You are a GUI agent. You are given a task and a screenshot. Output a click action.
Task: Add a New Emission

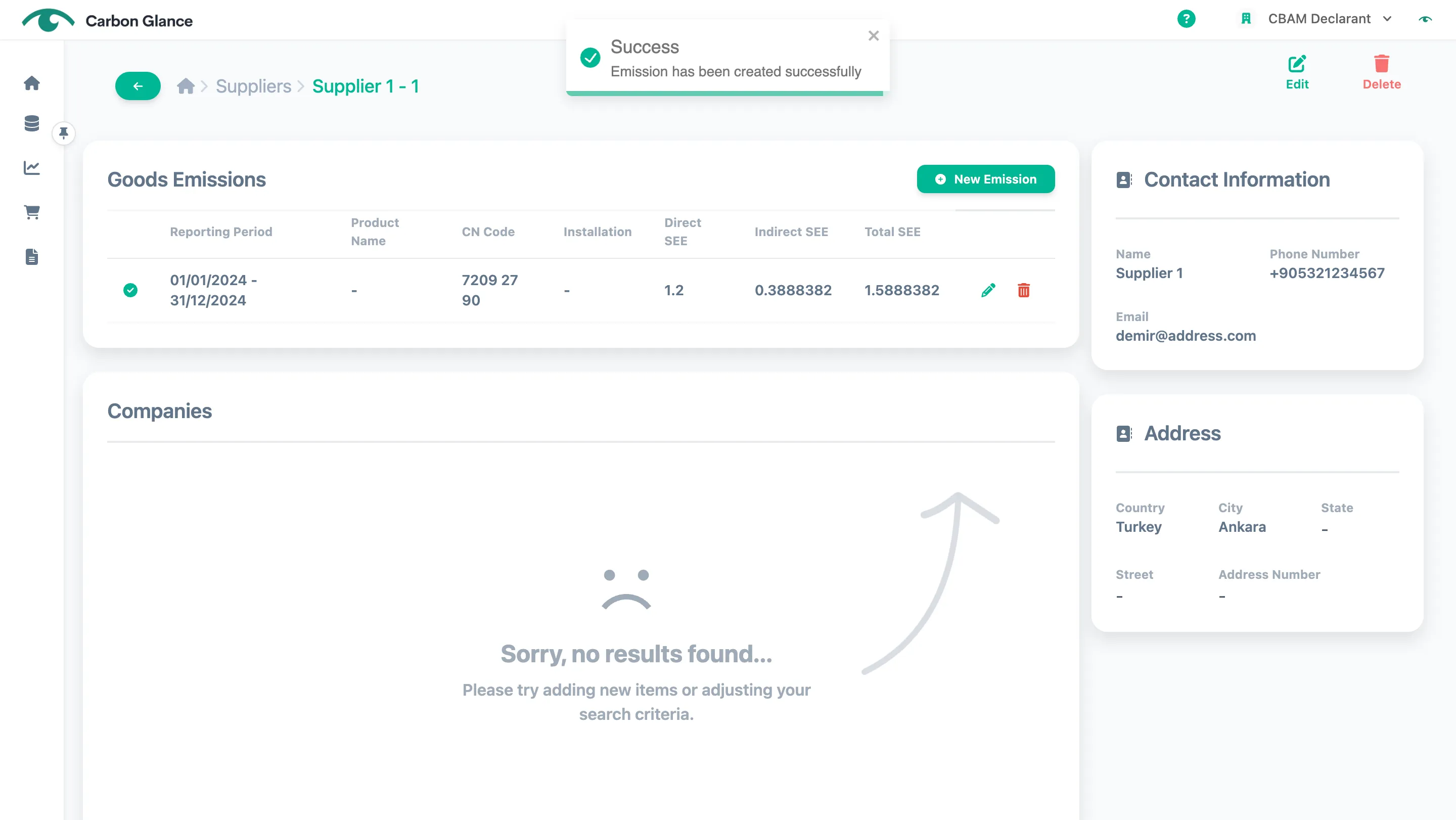986,179
